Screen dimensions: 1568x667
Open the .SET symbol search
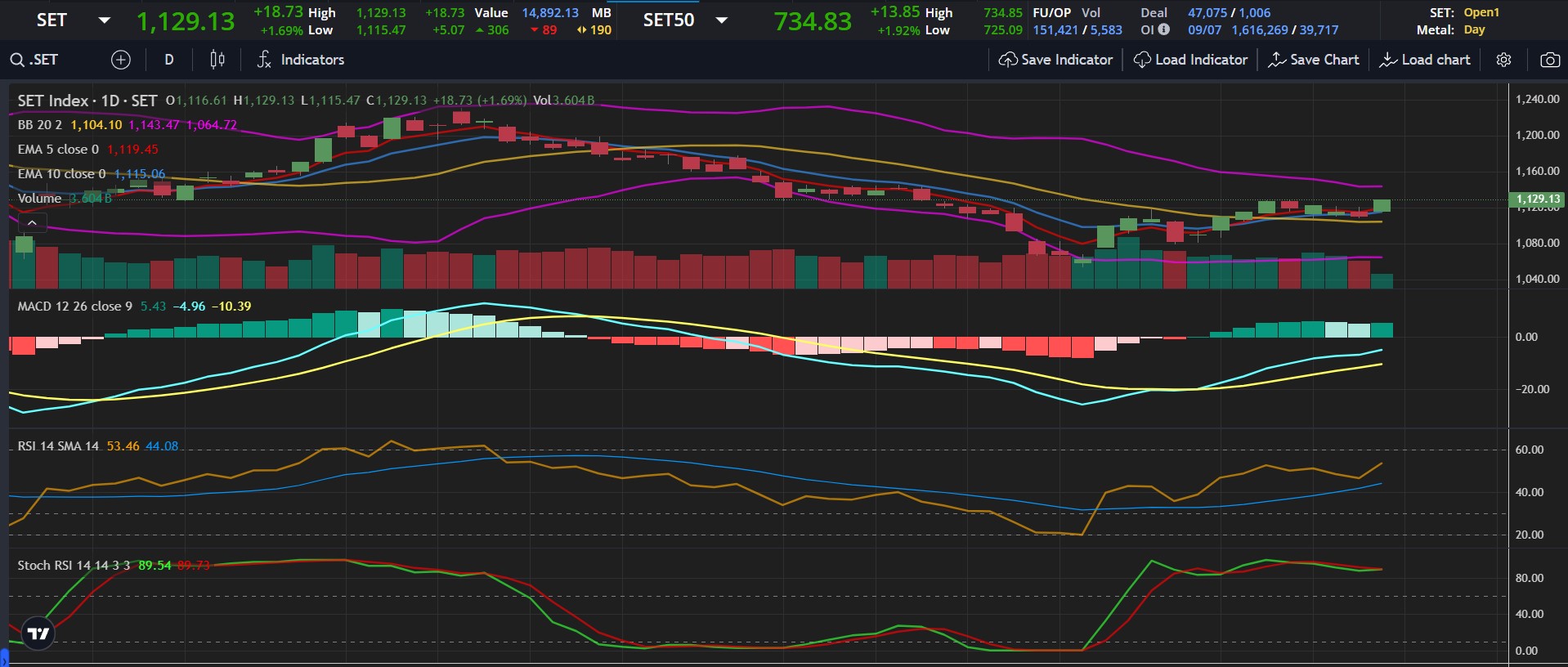(x=34, y=60)
